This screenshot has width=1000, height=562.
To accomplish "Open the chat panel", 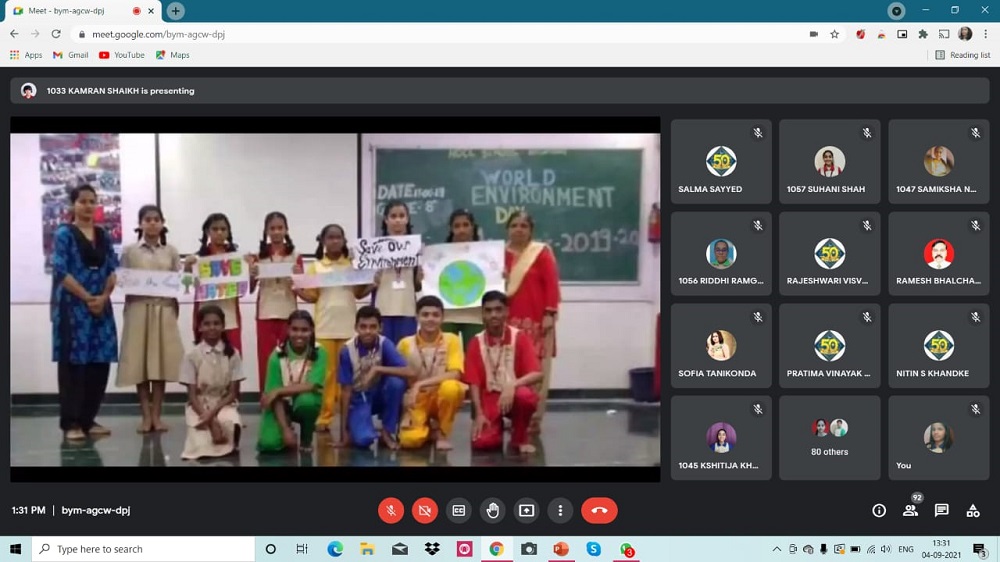I will [x=941, y=510].
